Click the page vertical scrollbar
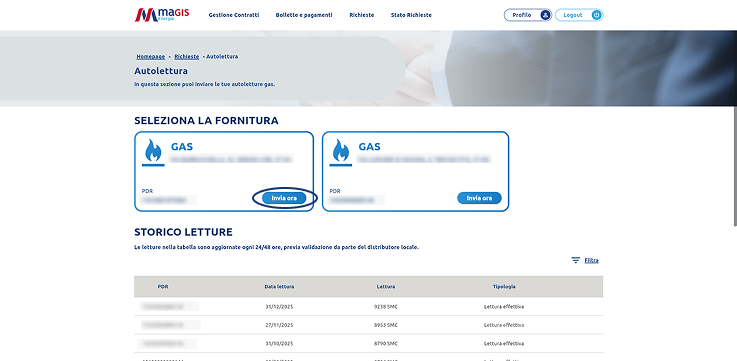This screenshot has height=361, width=737. [735, 165]
